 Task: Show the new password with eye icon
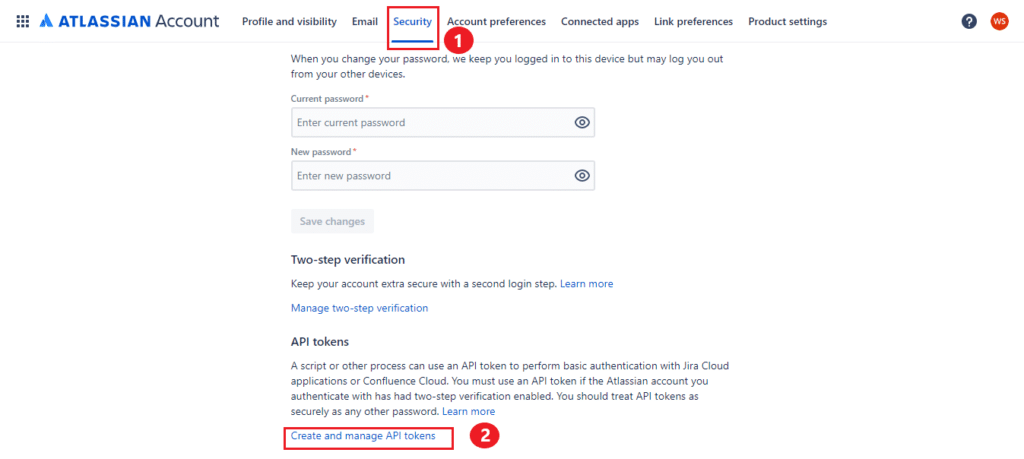coord(582,176)
